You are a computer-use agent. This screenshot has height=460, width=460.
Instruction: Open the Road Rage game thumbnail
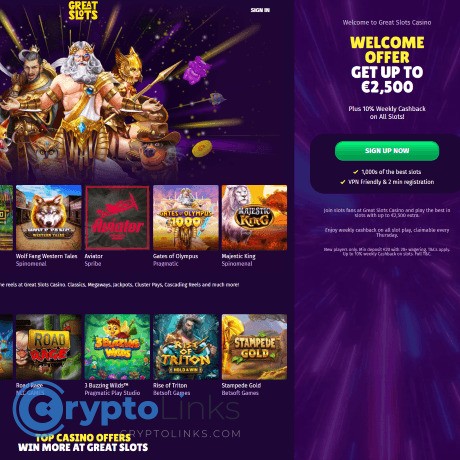point(49,347)
